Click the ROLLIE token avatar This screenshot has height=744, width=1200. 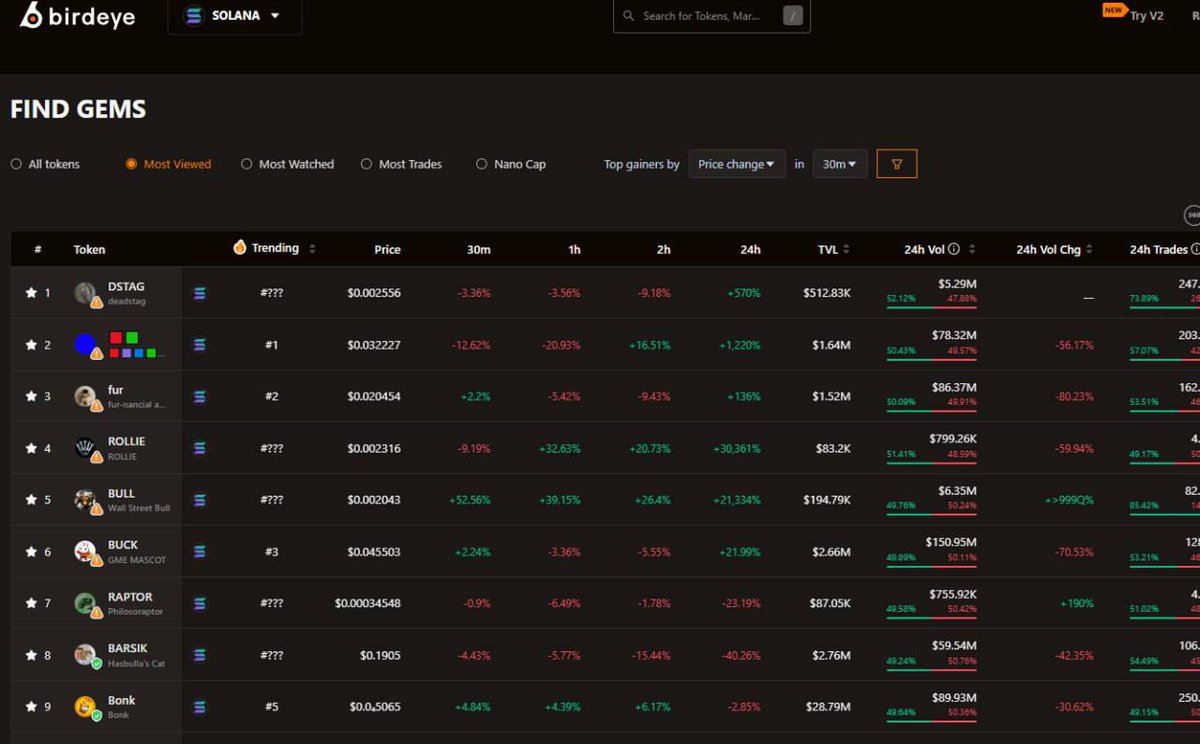click(x=86, y=448)
